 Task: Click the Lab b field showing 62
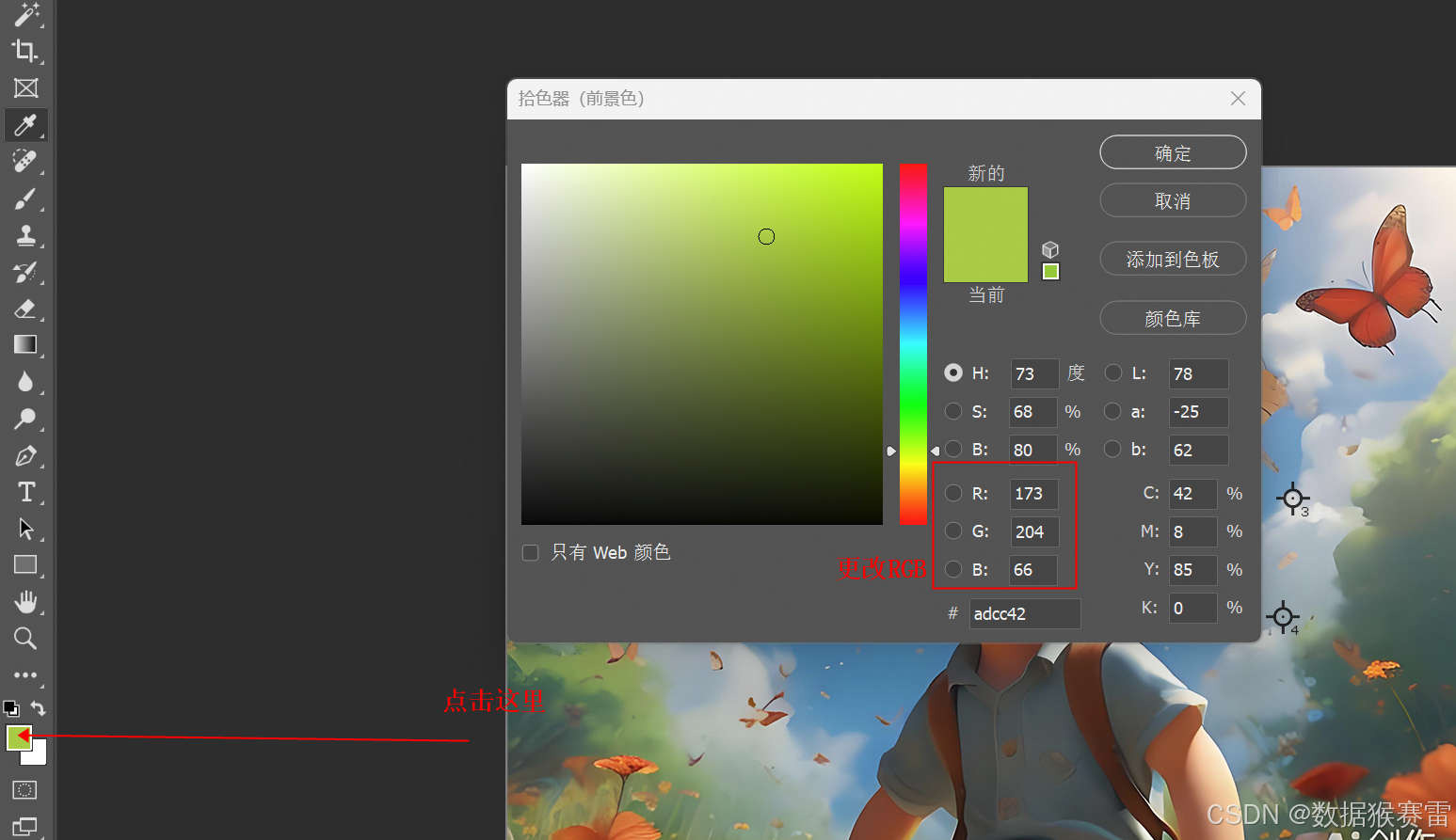[1198, 450]
